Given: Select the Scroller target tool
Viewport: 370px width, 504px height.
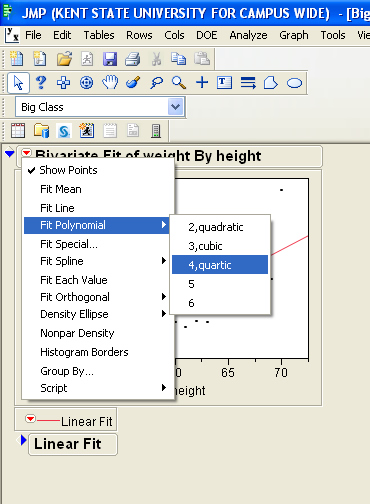Looking at the screenshot, I should 87,82.
